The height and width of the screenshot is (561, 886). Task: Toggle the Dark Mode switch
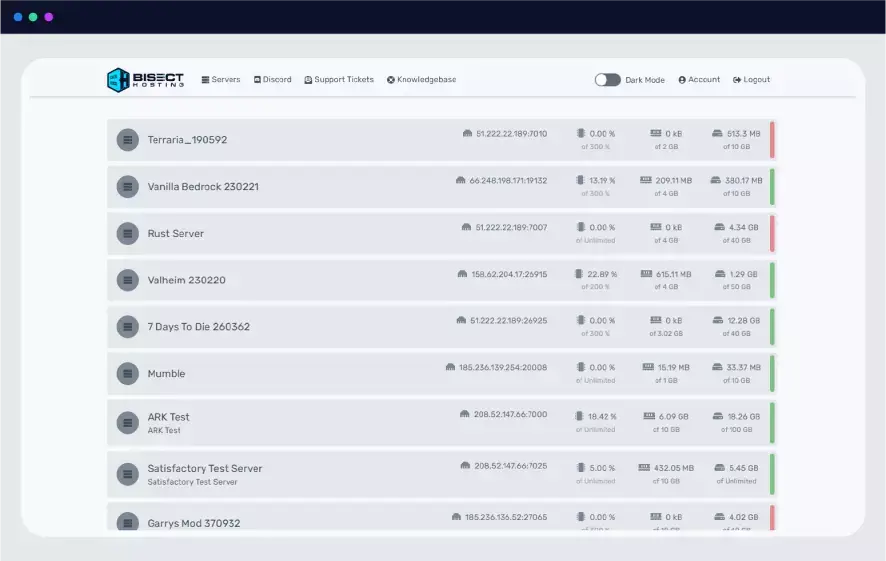pyautogui.click(x=607, y=80)
